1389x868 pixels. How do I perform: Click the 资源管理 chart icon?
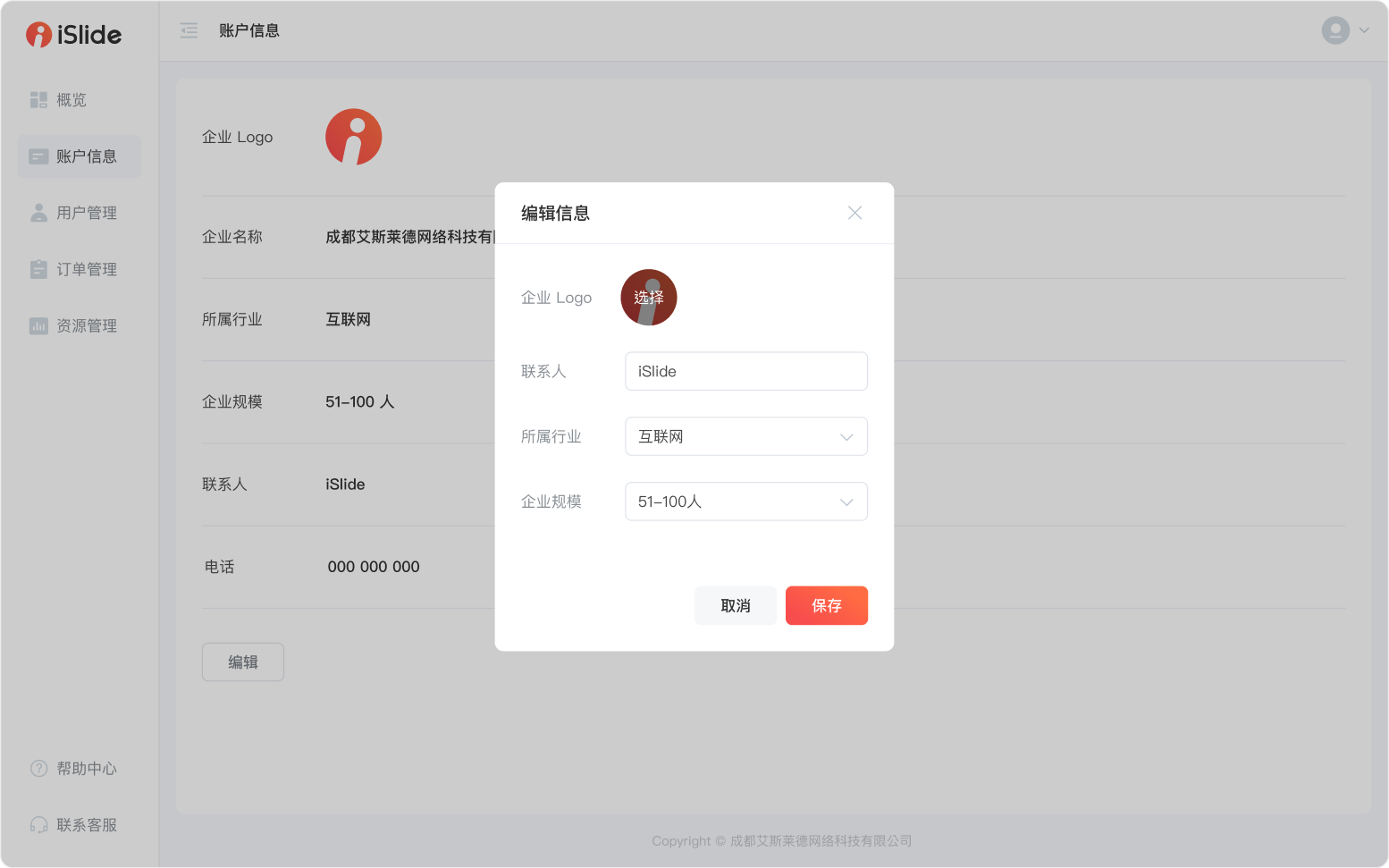(x=38, y=326)
